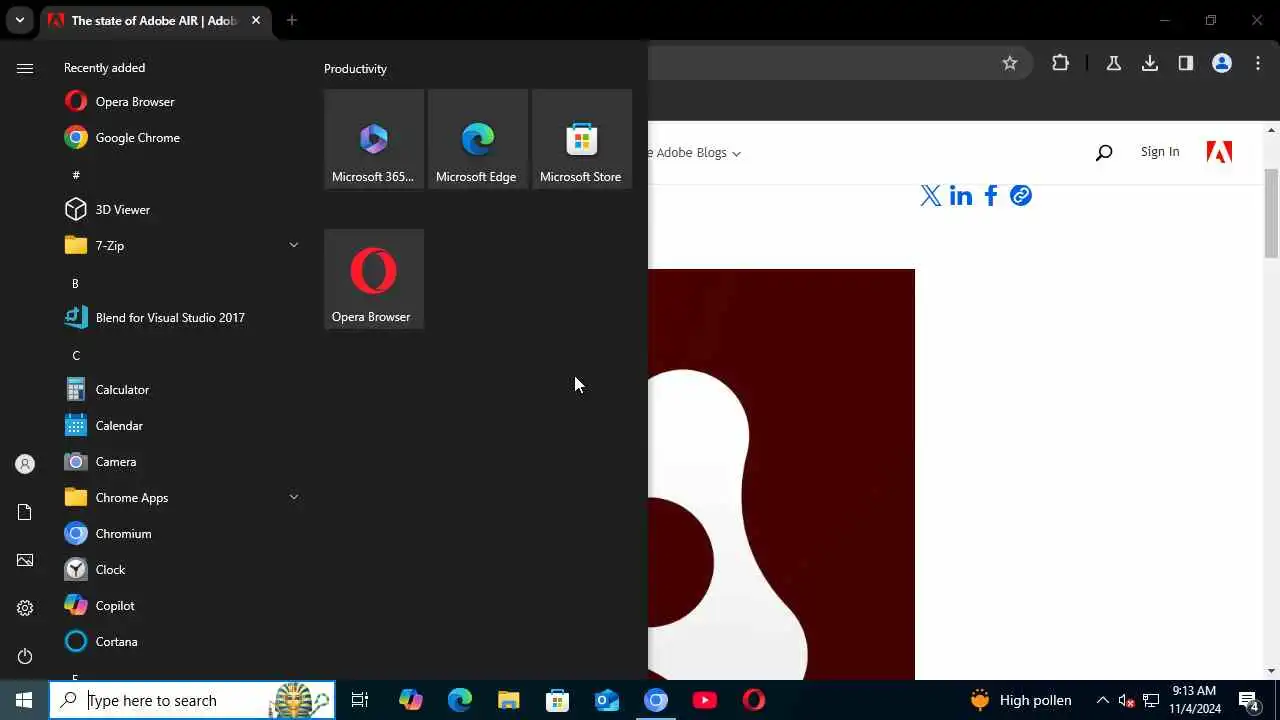Open Microsoft Edge on taskbar
The height and width of the screenshot is (720, 1280).
[460, 700]
